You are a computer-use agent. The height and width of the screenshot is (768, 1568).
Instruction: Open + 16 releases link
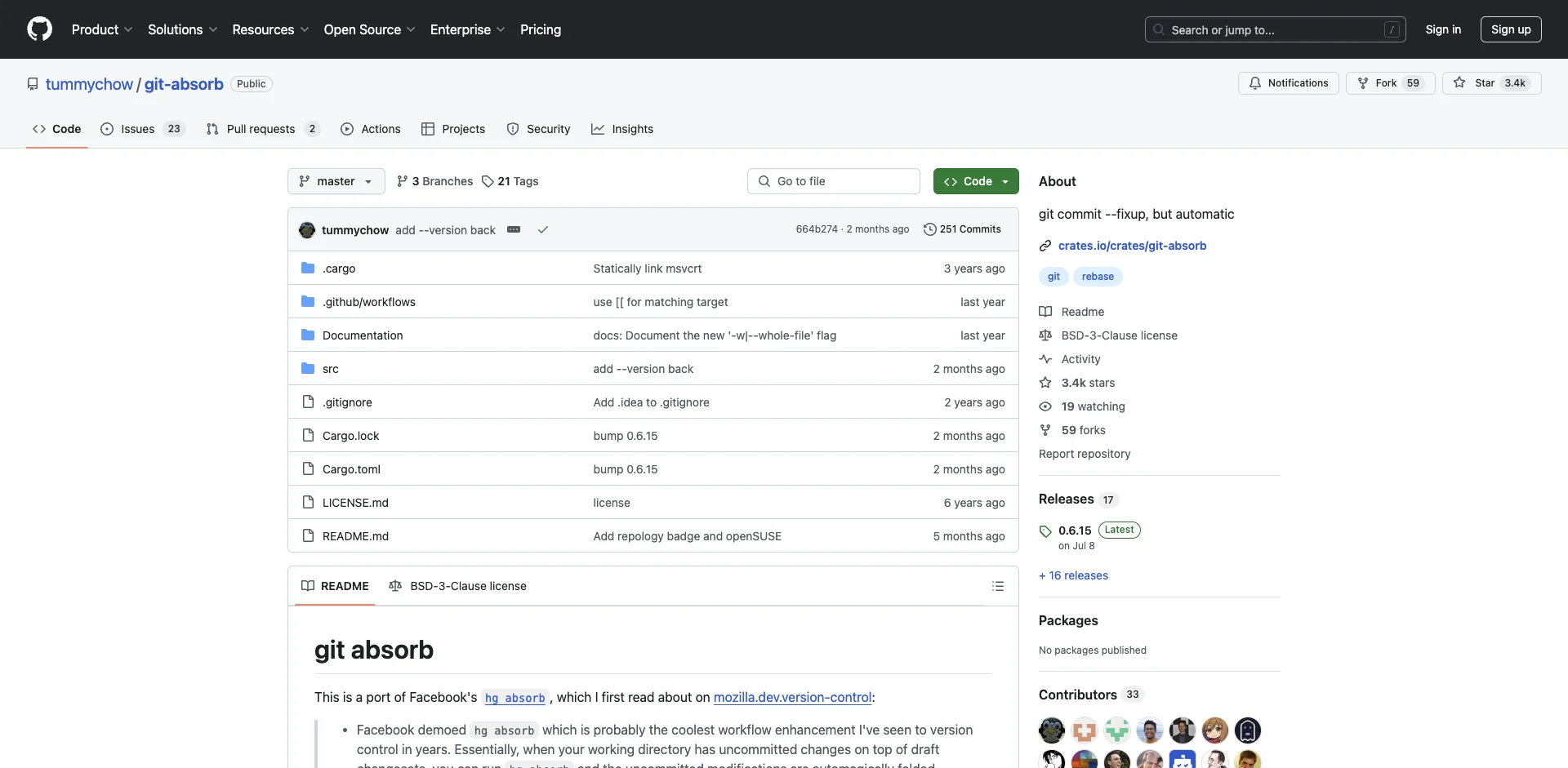point(1073,575)
